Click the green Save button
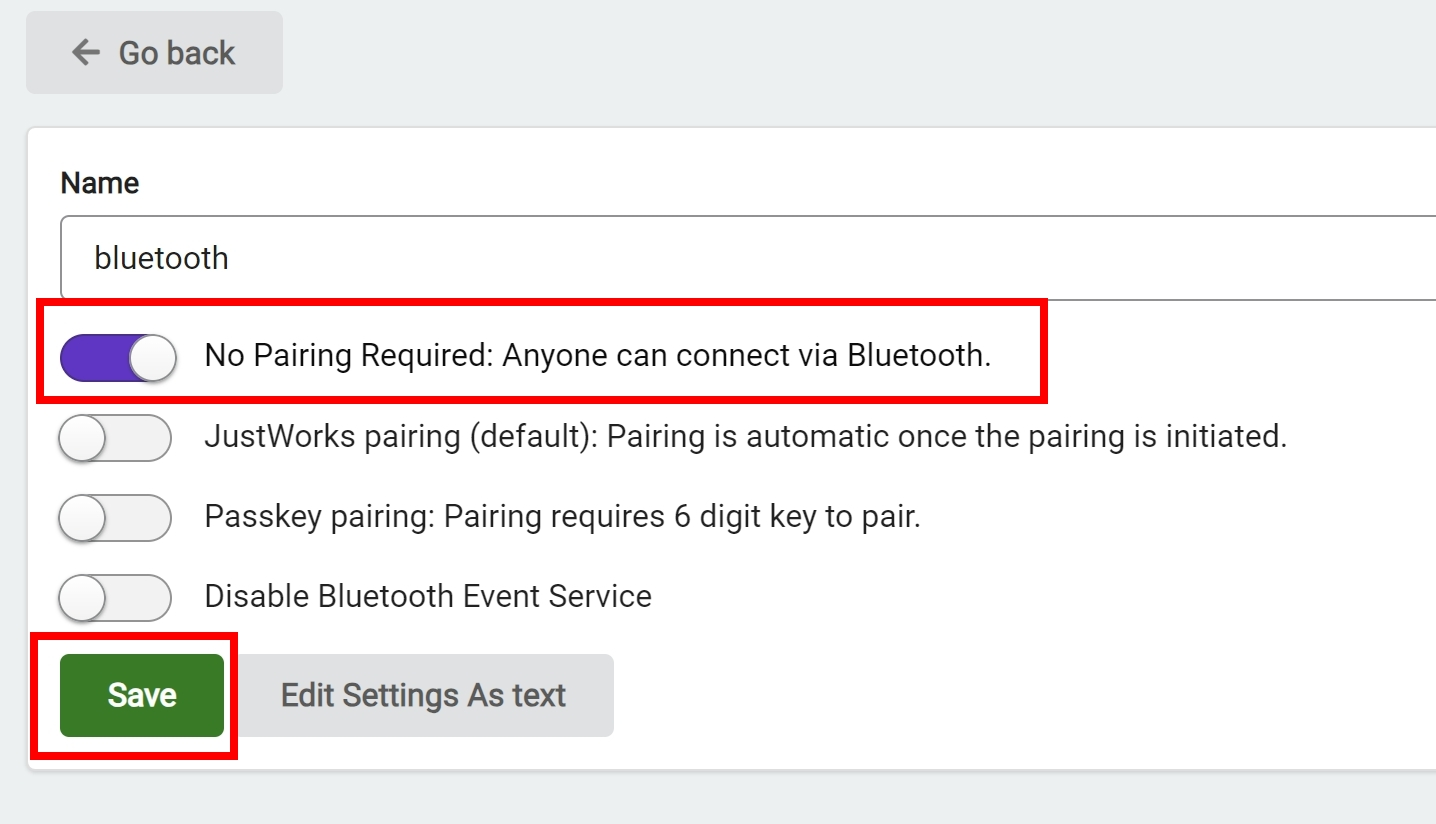Screen dimensions: 1436x824 pos(142,695)
